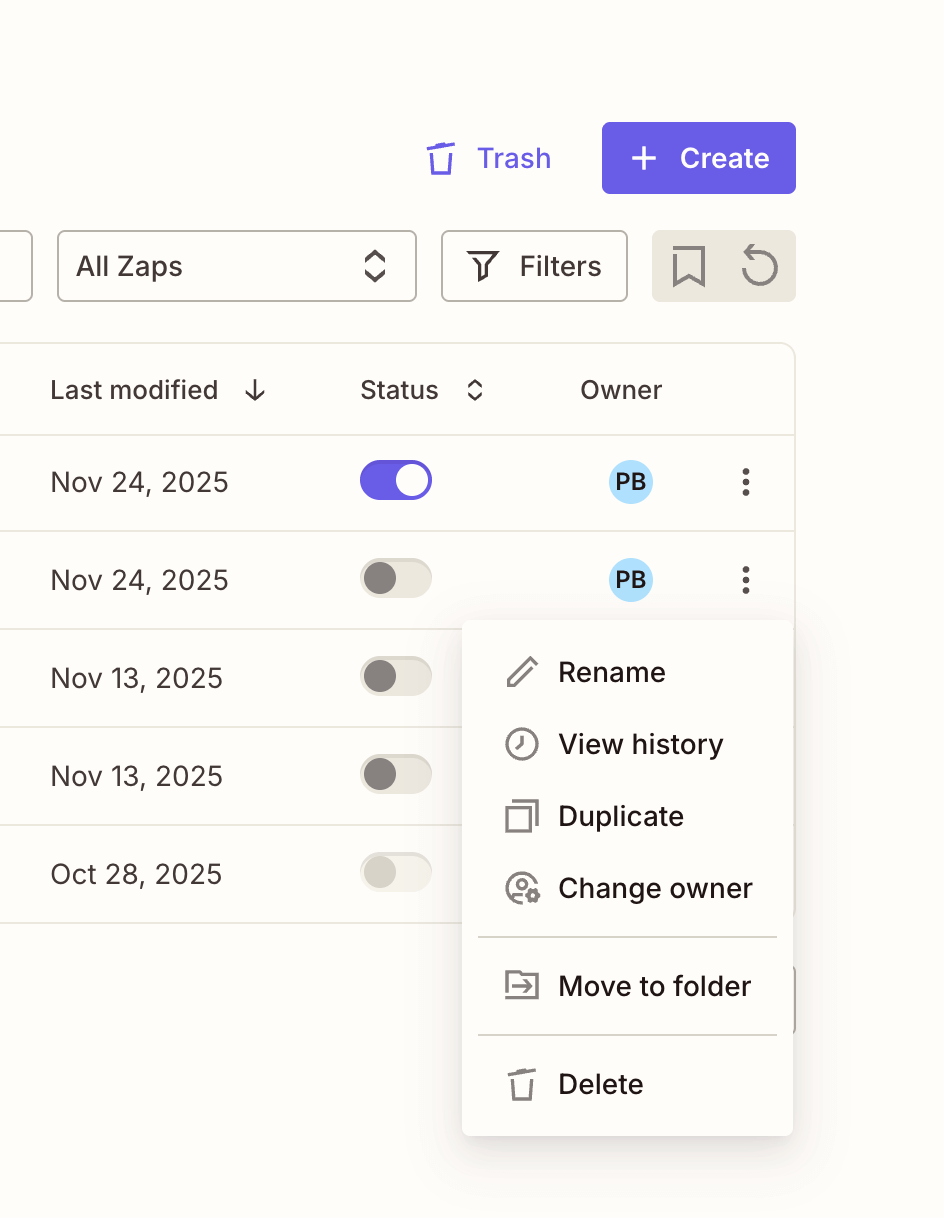
Task: Turn off the enabled Zap toggle, first row
Action: (396, 480)
